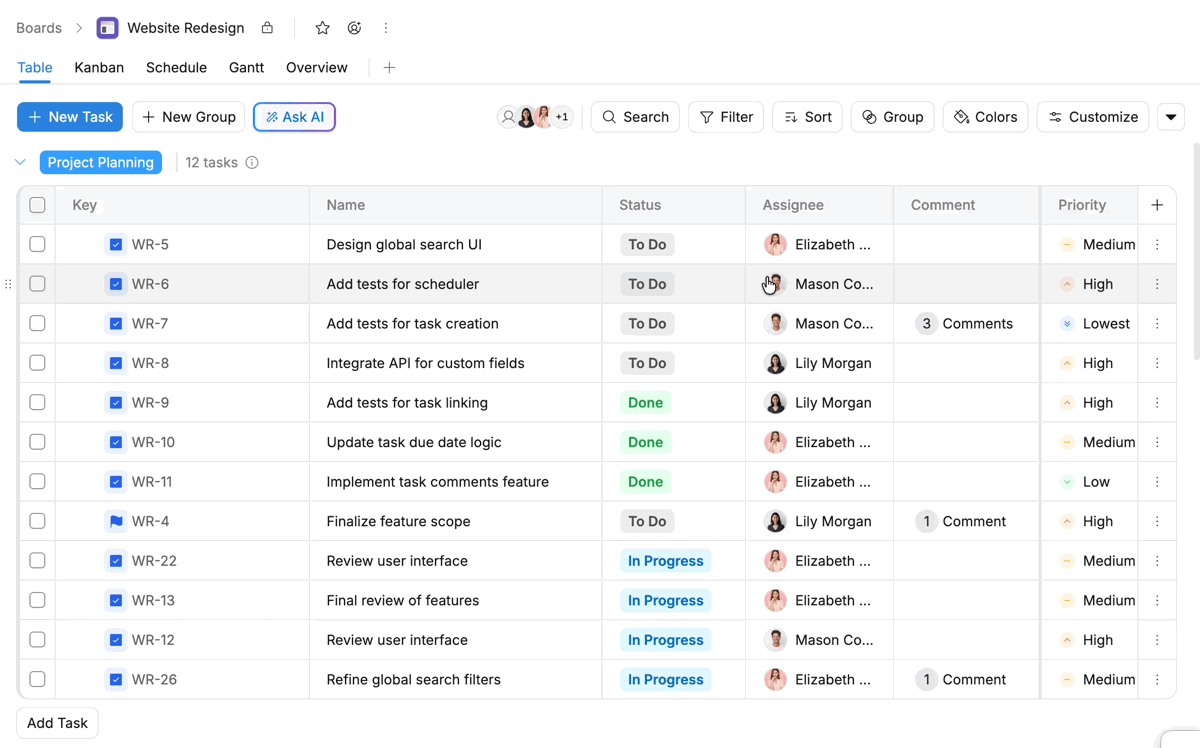Screen dimensions: 1200x748
Task: Open the Gantt view tab
Action: point(246,67)
